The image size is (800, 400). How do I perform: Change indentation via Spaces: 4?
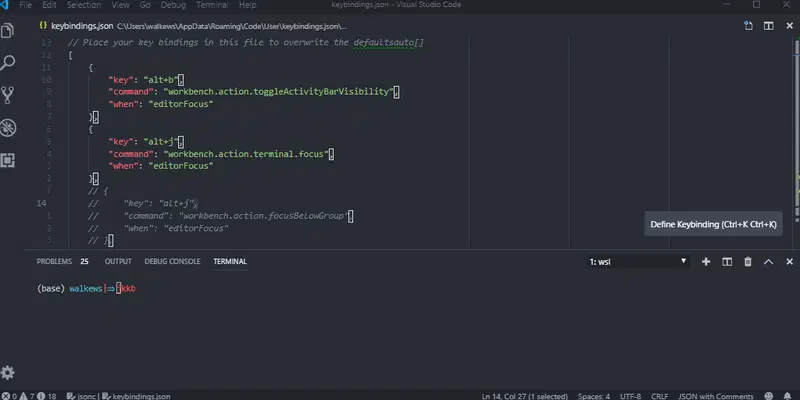coord(594,396)
